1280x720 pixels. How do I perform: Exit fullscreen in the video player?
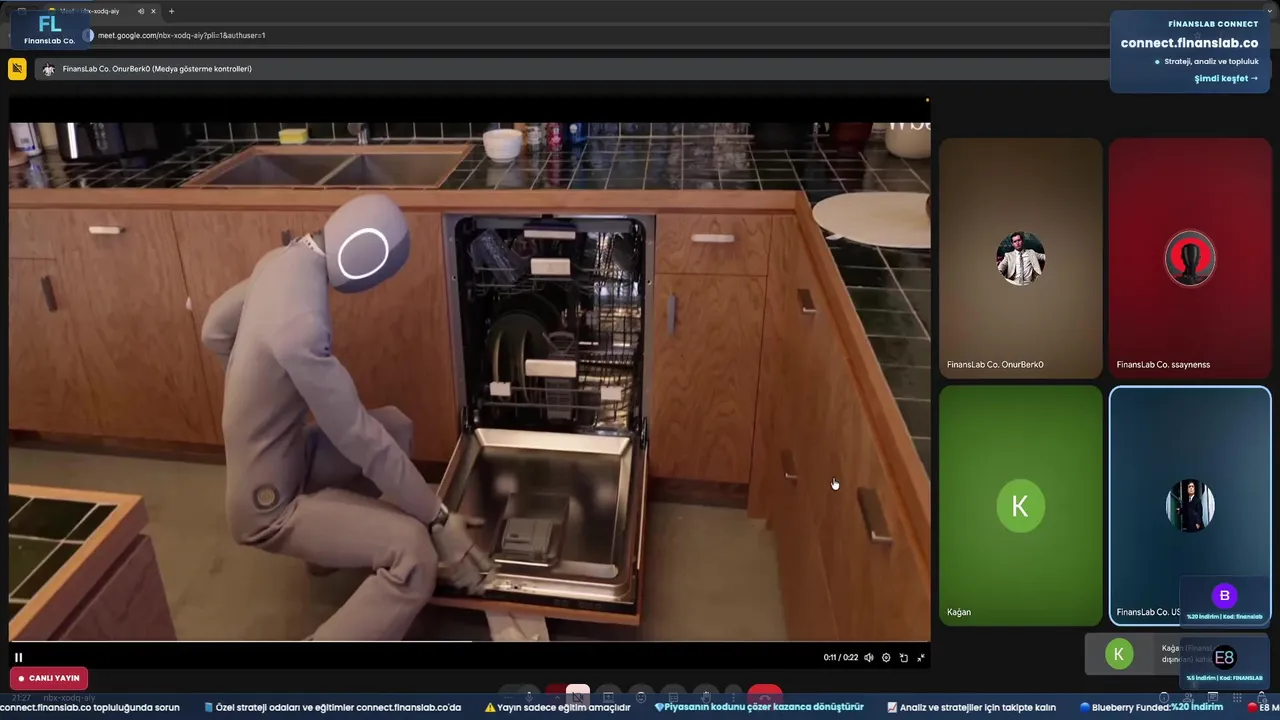pyautogui.click(x=921, y=657)
